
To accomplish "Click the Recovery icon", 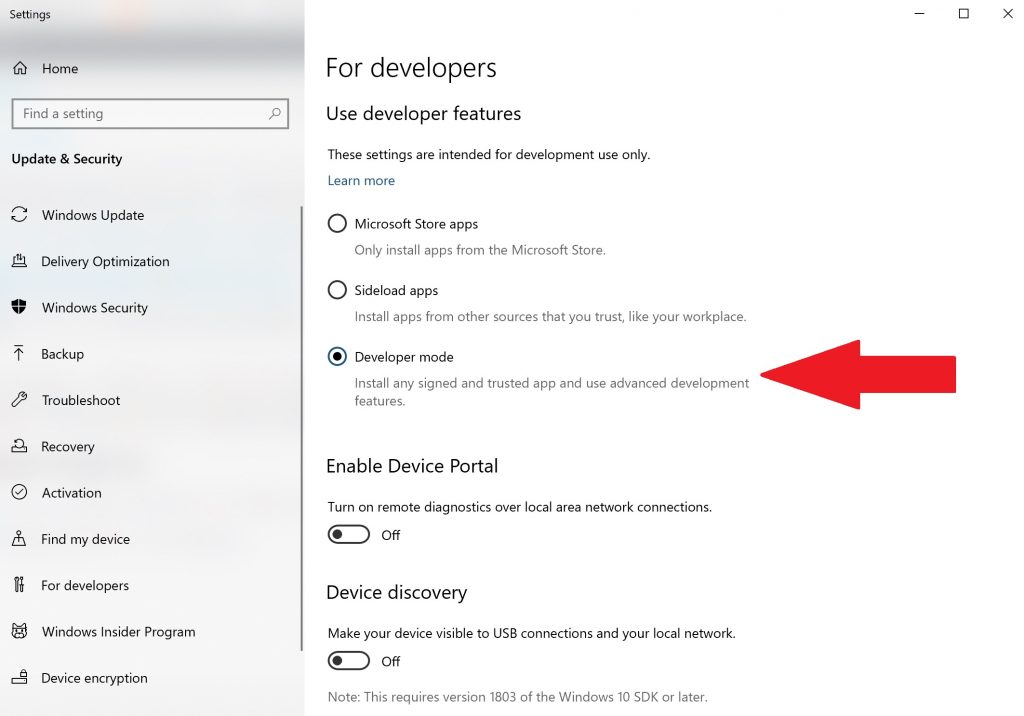I will tap(20, 446).
